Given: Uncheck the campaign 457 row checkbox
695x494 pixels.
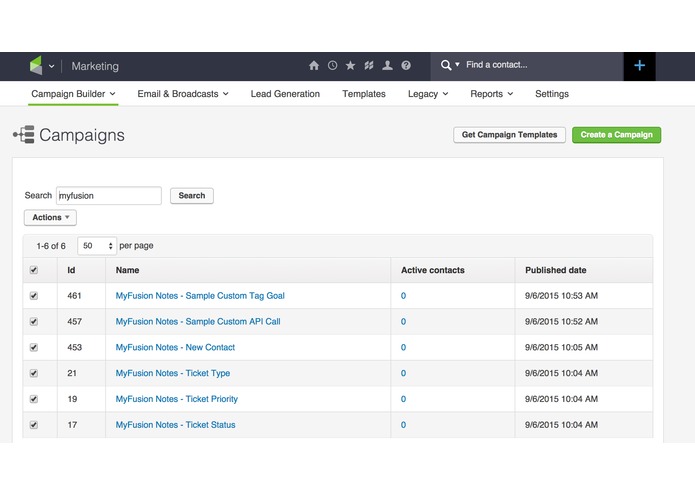Looking at the screenshot, I should click(34, 321).
